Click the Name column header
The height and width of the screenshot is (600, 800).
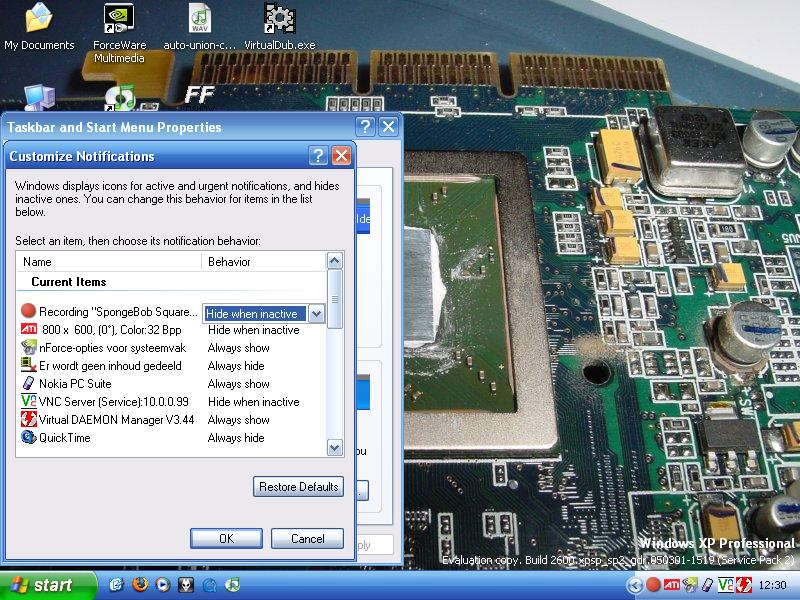[109, 262]
